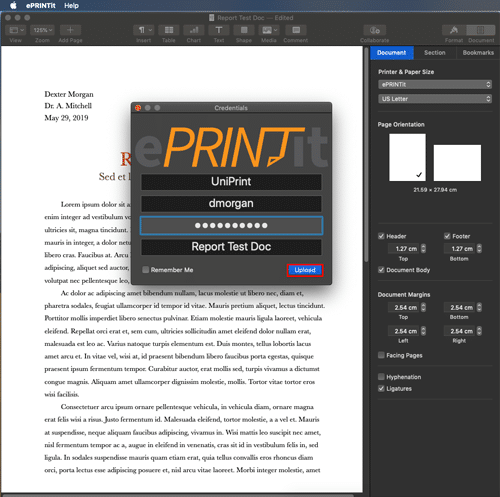Toggle the Footer checkbox

point(447,236)
